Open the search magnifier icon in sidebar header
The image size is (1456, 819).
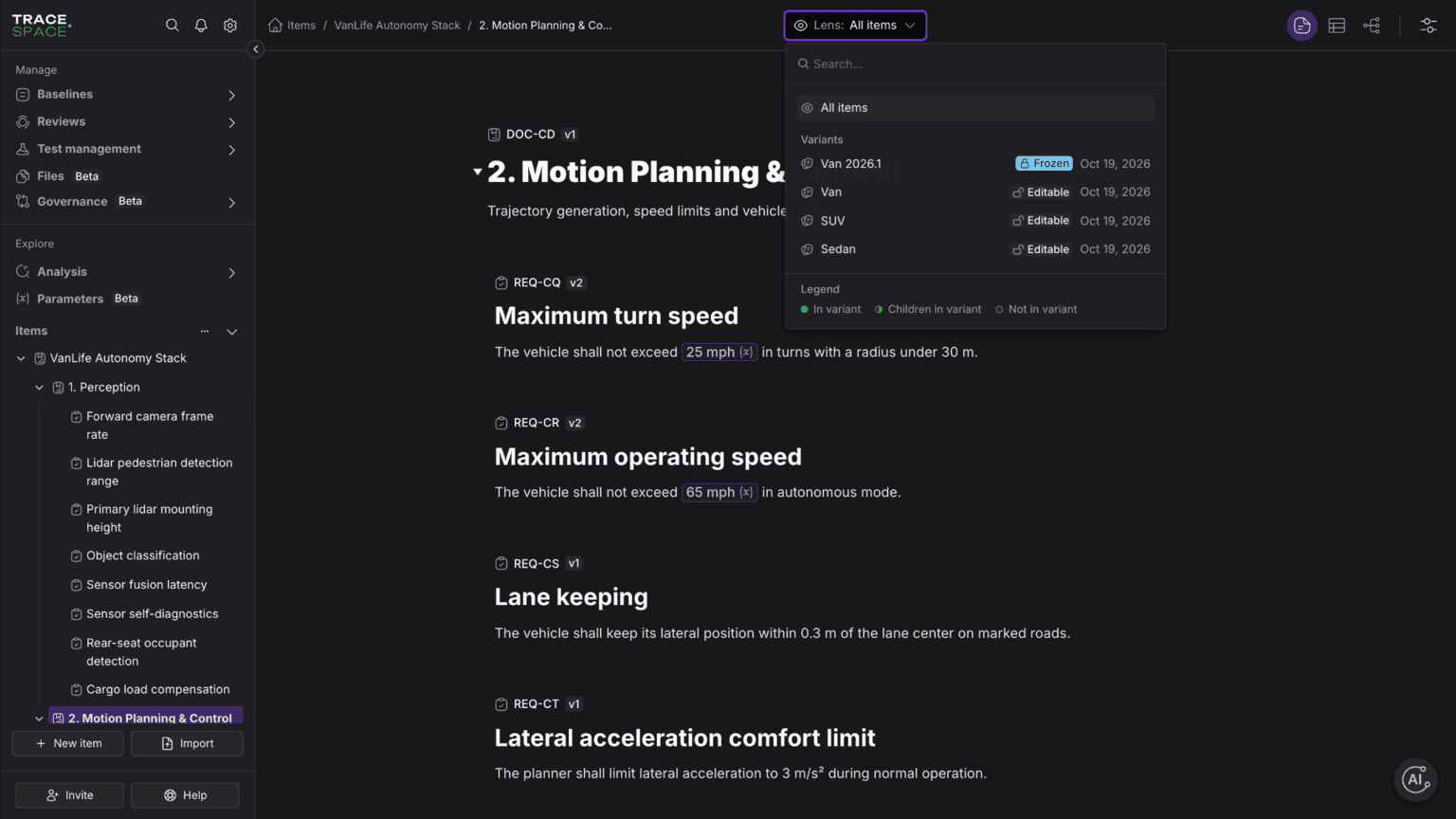tap(172, 26)
